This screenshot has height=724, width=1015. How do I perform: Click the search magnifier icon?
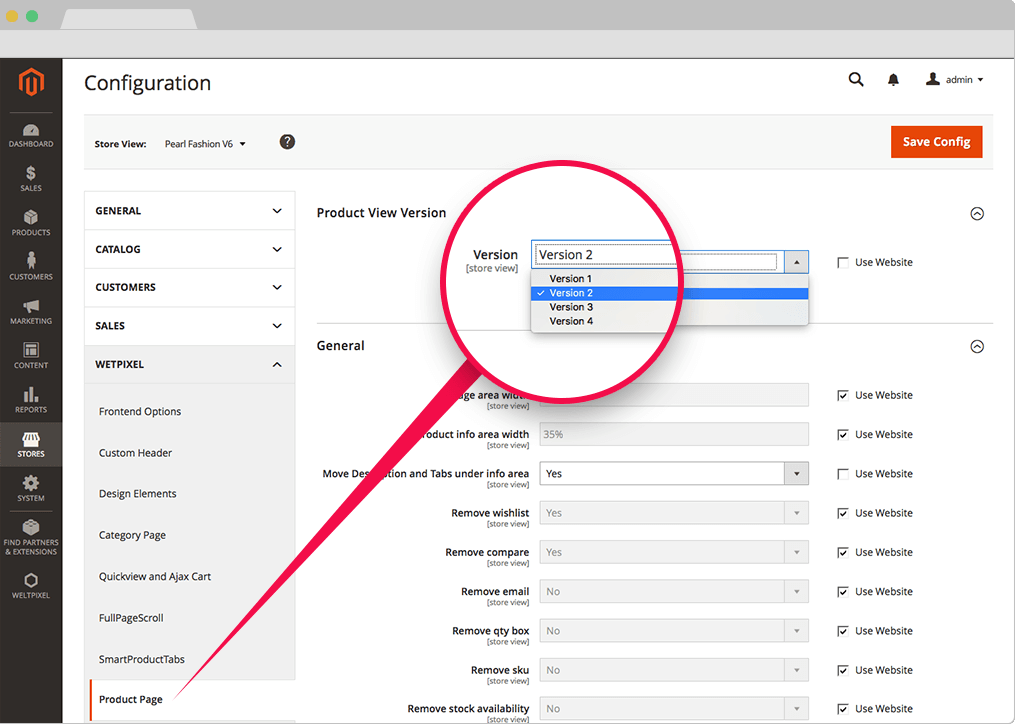point(856,80)
